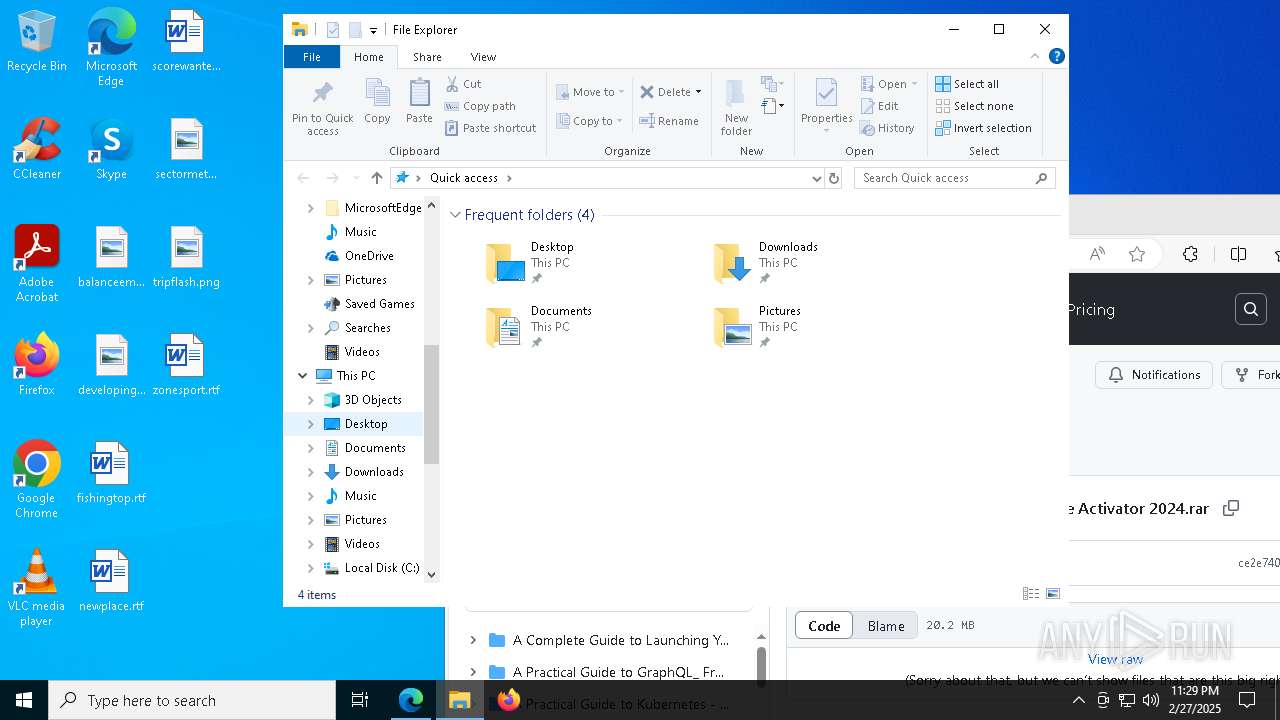Switch to the Share ribbon tab
Viewport: 1280px width, 720px height.
427,57
